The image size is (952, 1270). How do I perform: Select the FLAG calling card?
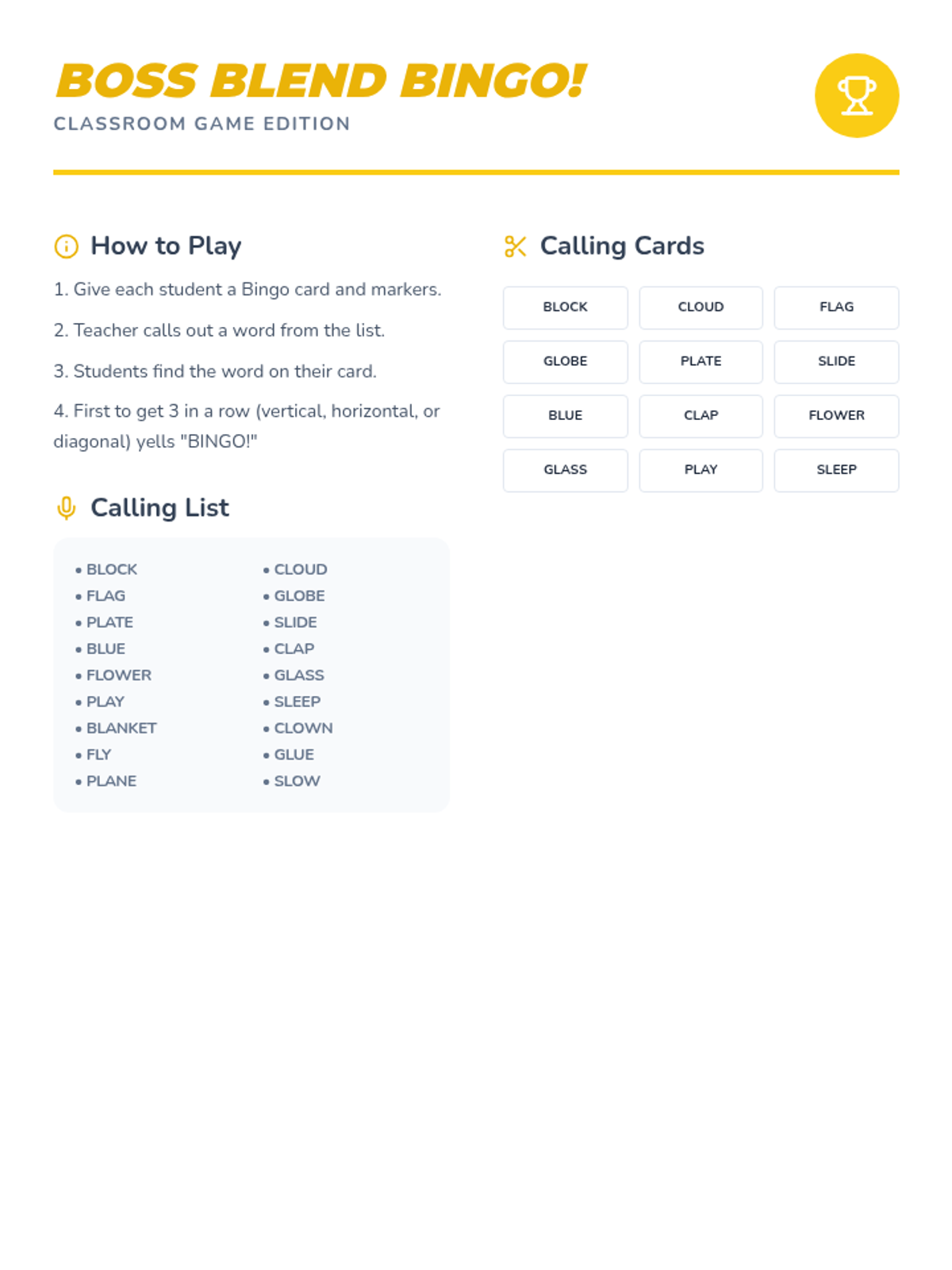click(x=836, y=307)
